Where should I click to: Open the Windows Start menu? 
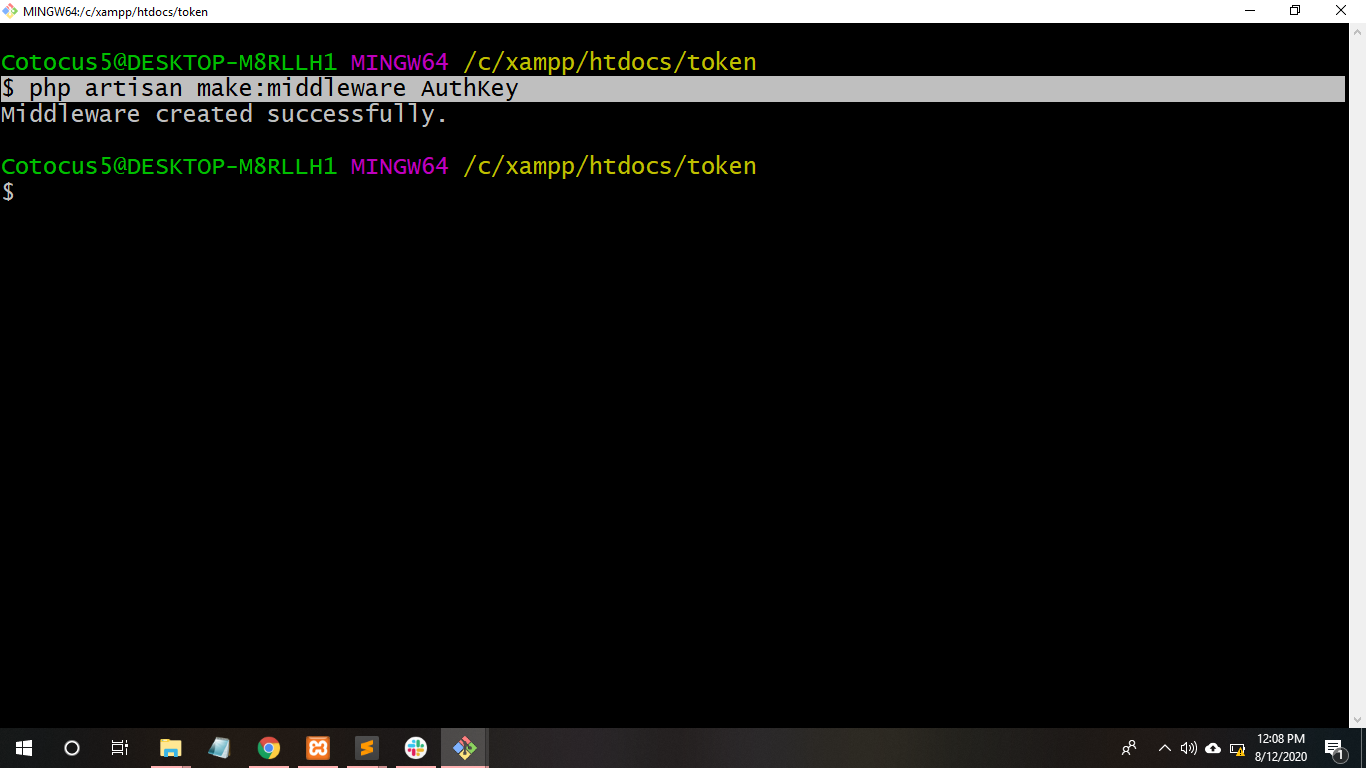coord(24,748)
